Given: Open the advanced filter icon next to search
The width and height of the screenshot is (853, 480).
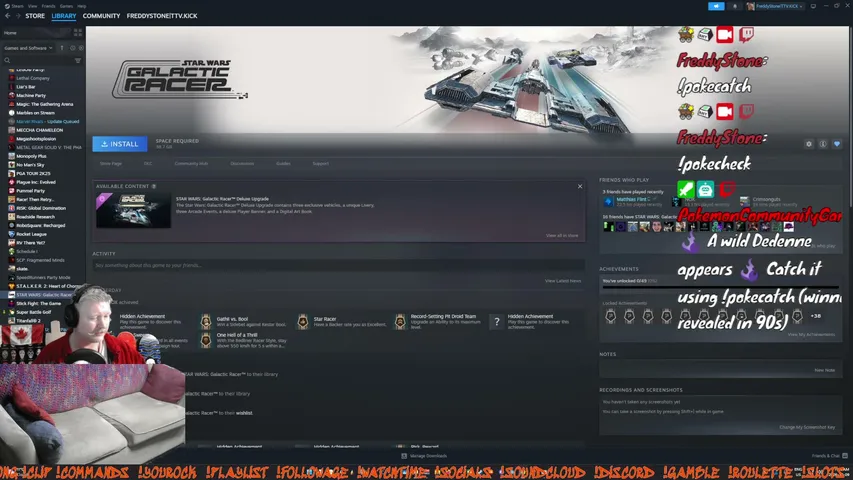Looking at the screenshot, I should tap(78, 60).
